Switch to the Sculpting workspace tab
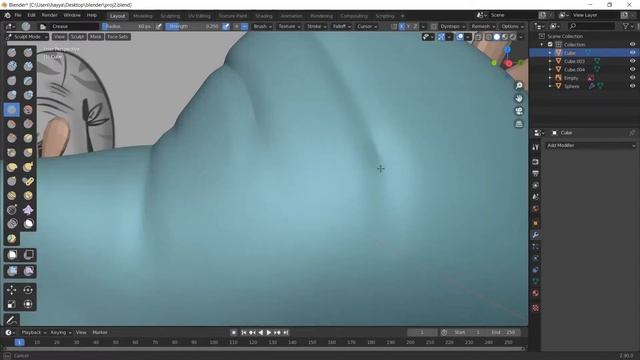The image size is (640, 360). pos(170,16)
